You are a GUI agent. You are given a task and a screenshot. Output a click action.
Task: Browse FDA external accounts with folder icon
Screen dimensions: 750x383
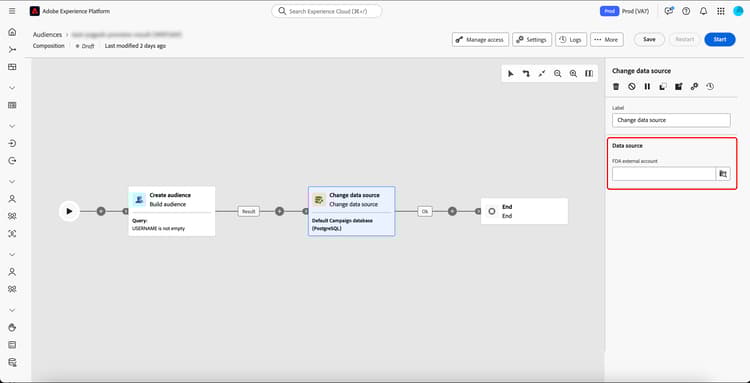pyautogui.click(x=723, y=174)
